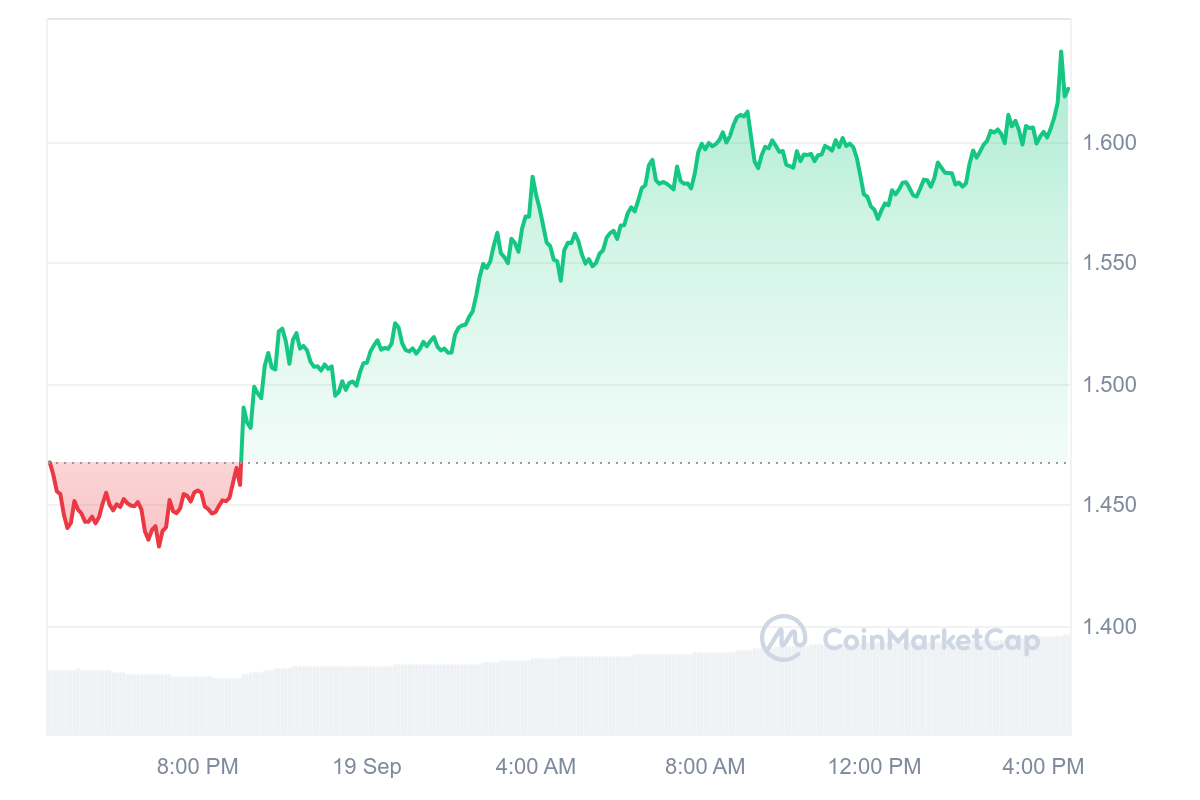Select the 1.400 price axis label
The image size is (1200, 800).
click(x=1110, y=627)
